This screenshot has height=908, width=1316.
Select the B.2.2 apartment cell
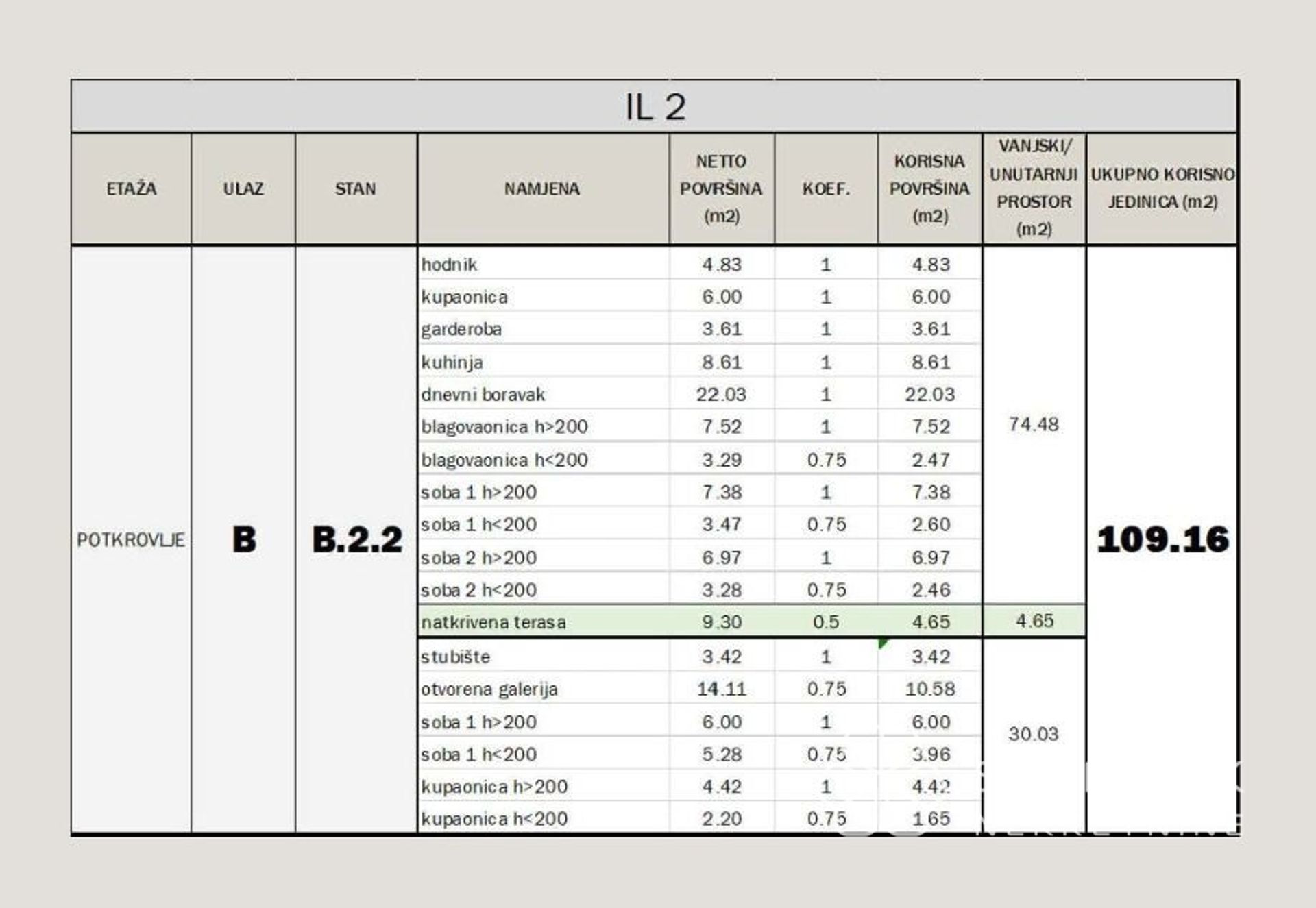357,539
